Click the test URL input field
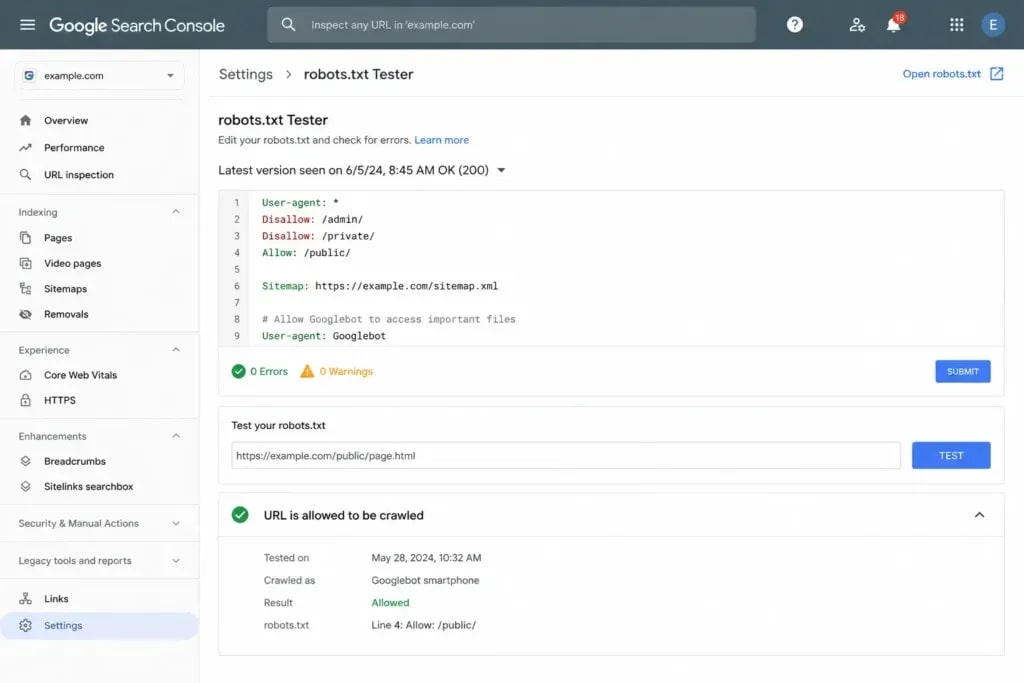Screen dimensions: 1024x683 [566, 455]
